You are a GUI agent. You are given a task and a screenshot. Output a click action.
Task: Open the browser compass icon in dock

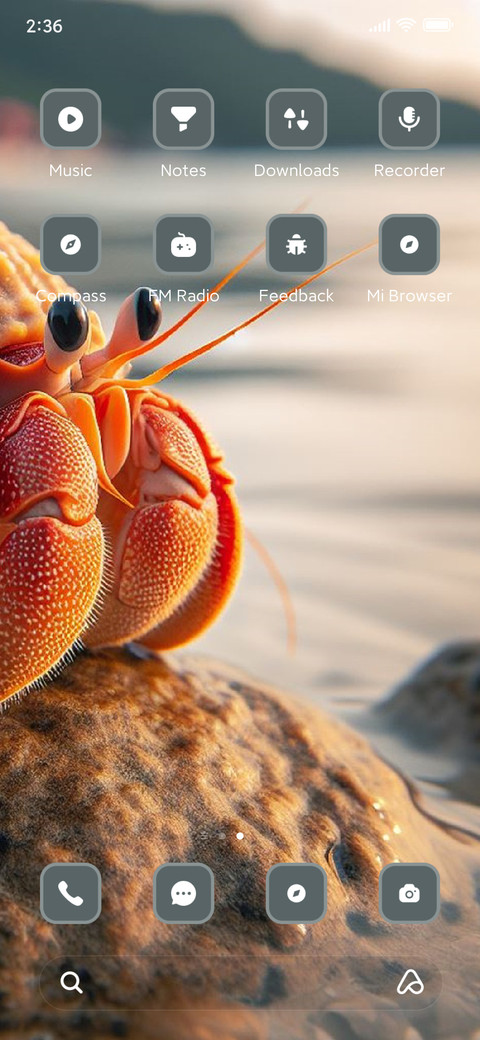(x=296, y=893)
